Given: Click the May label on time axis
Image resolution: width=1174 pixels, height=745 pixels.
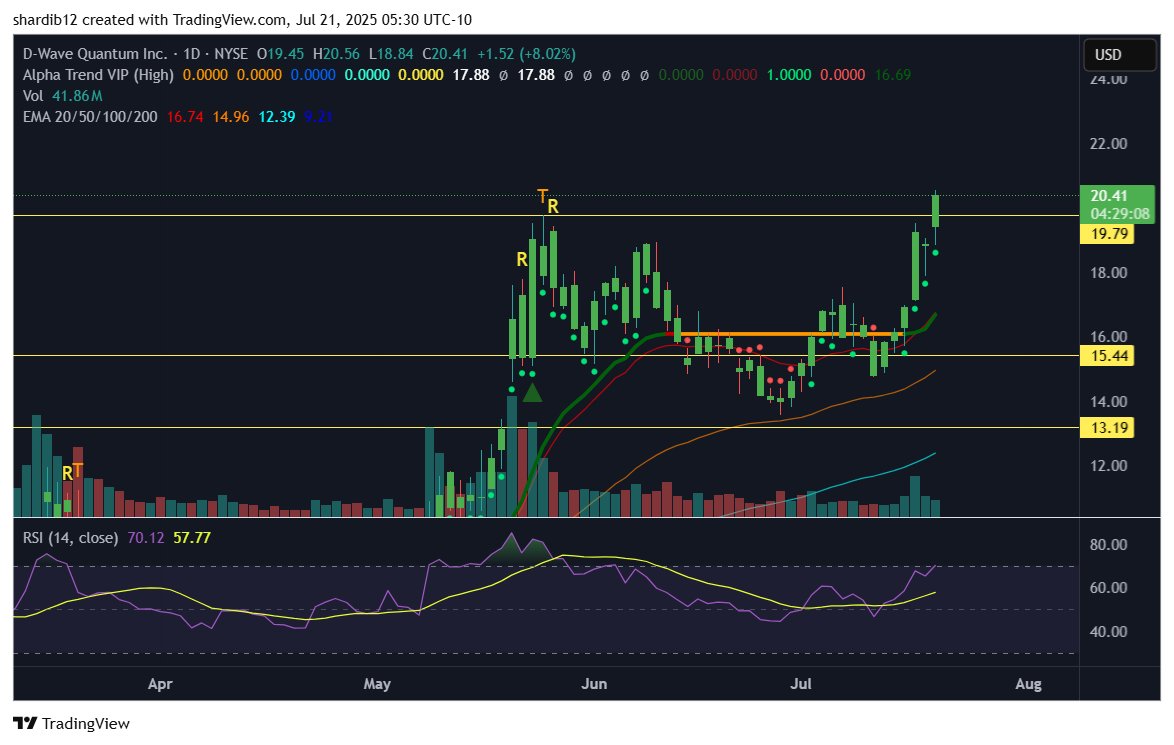Looking at the screenshot, I should point(377,684).
